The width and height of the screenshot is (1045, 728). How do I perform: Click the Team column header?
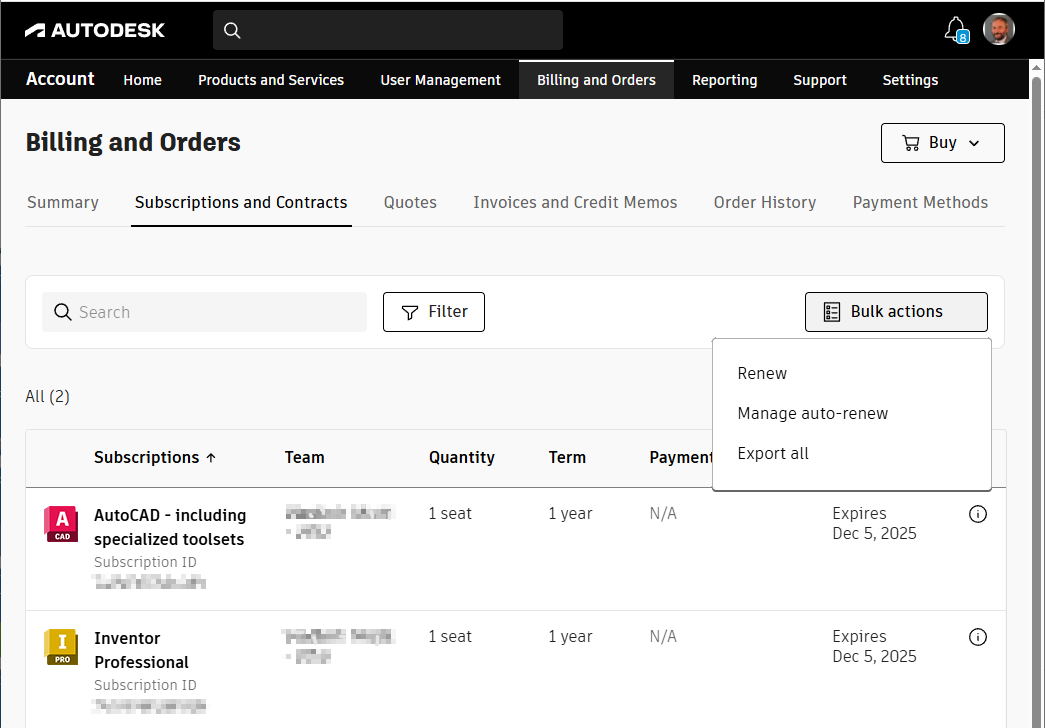coord(305,457)
